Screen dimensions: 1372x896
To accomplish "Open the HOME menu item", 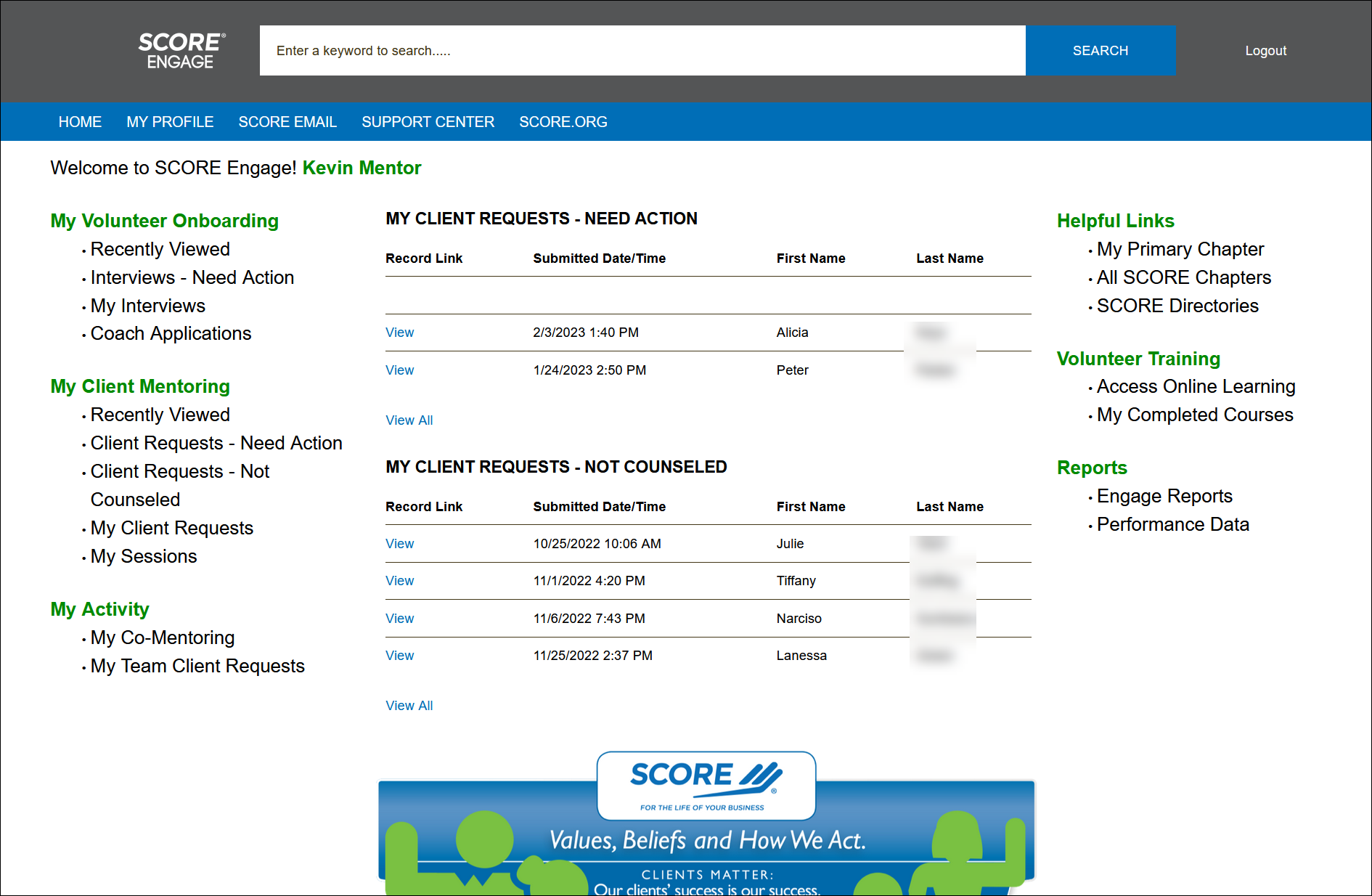I will point(80,122).
